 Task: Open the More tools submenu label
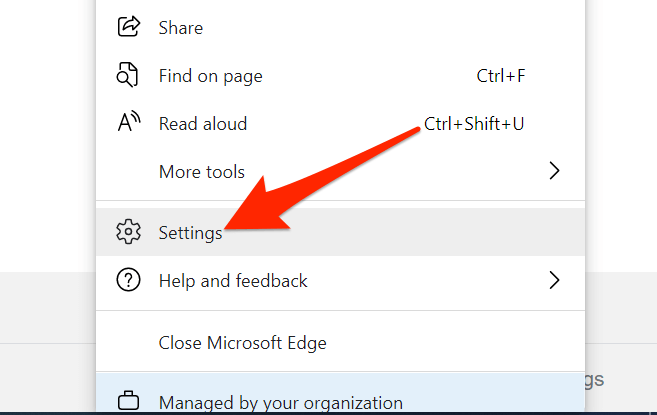click(202, 172)
